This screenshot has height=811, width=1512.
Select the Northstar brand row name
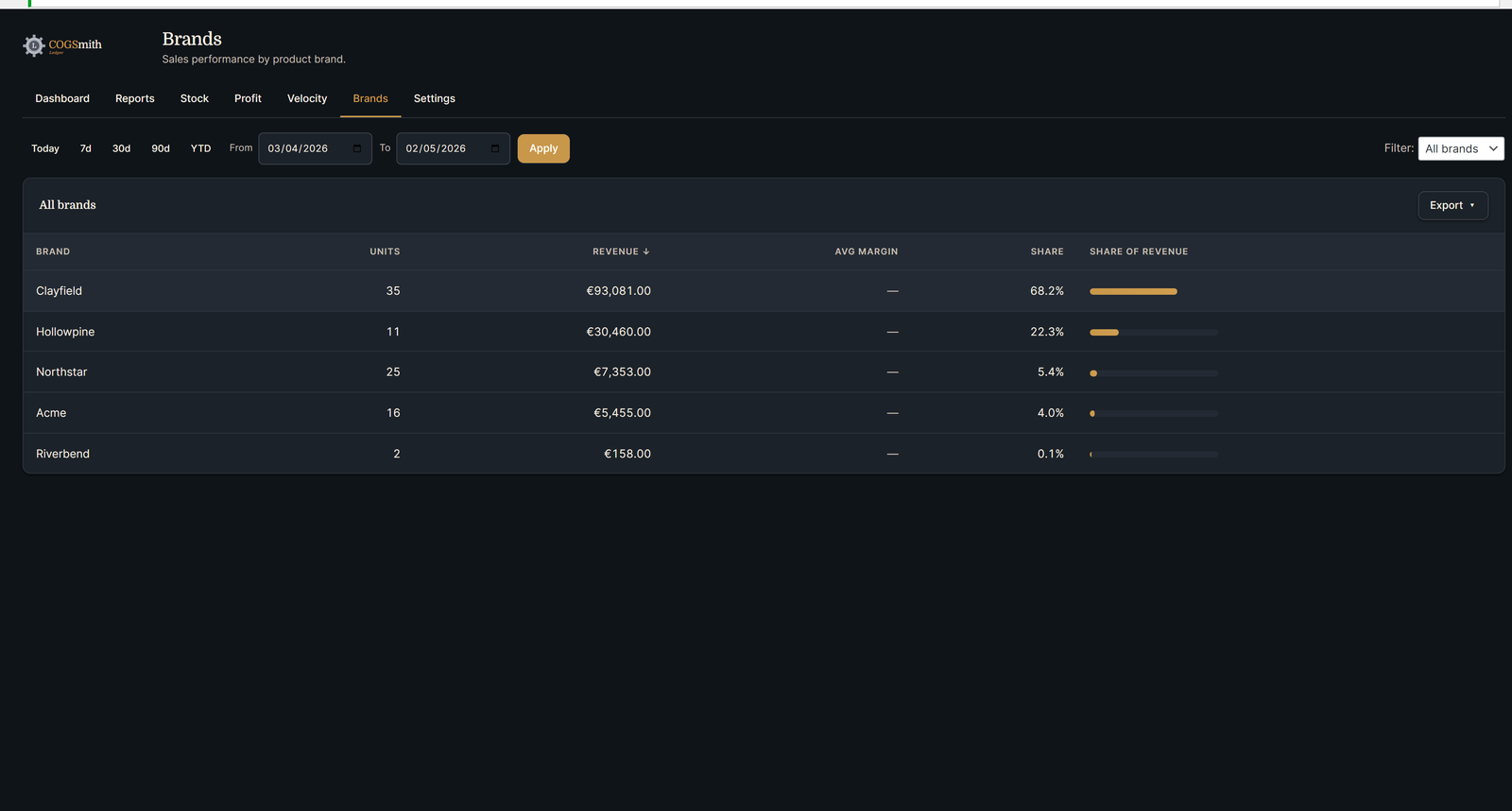61,372
